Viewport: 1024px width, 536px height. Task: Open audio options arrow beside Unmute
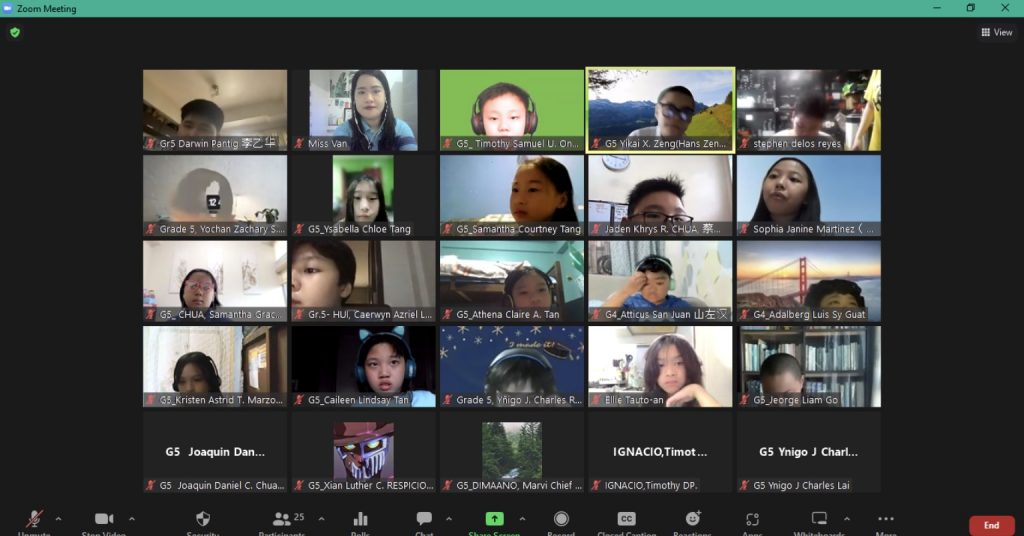pos(59,519)
